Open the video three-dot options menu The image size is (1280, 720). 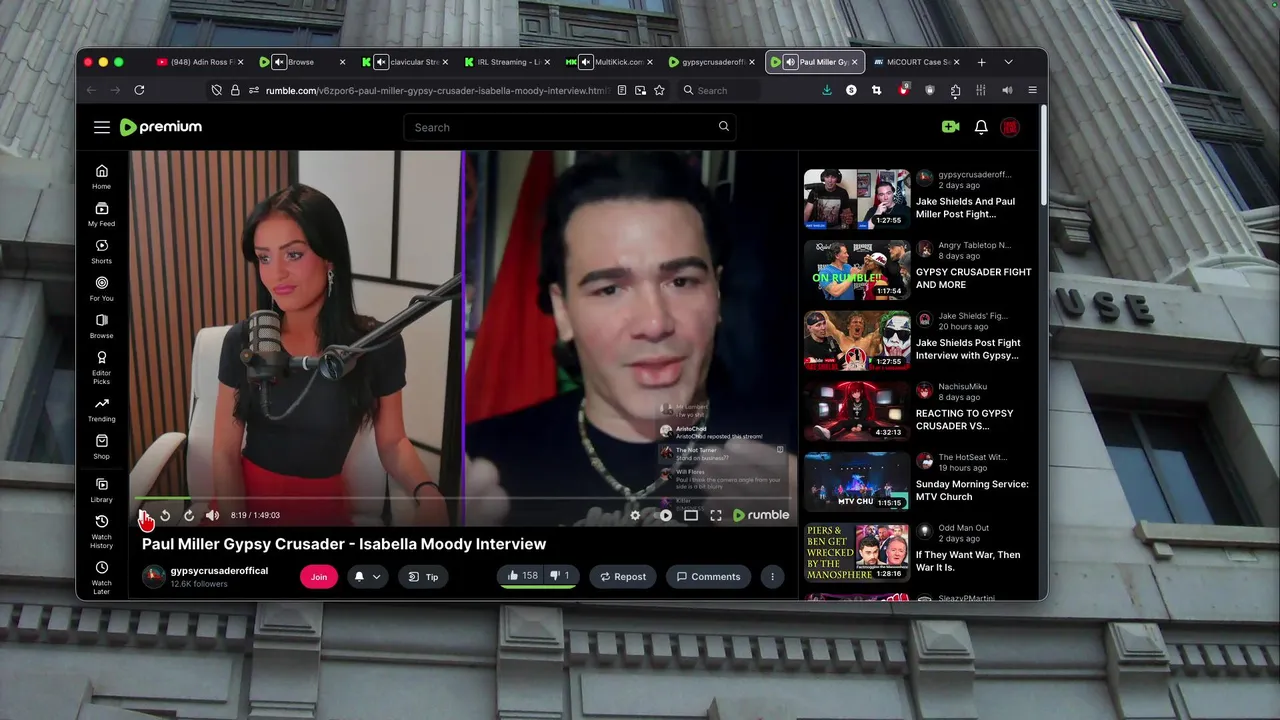(x=772, y=576)
